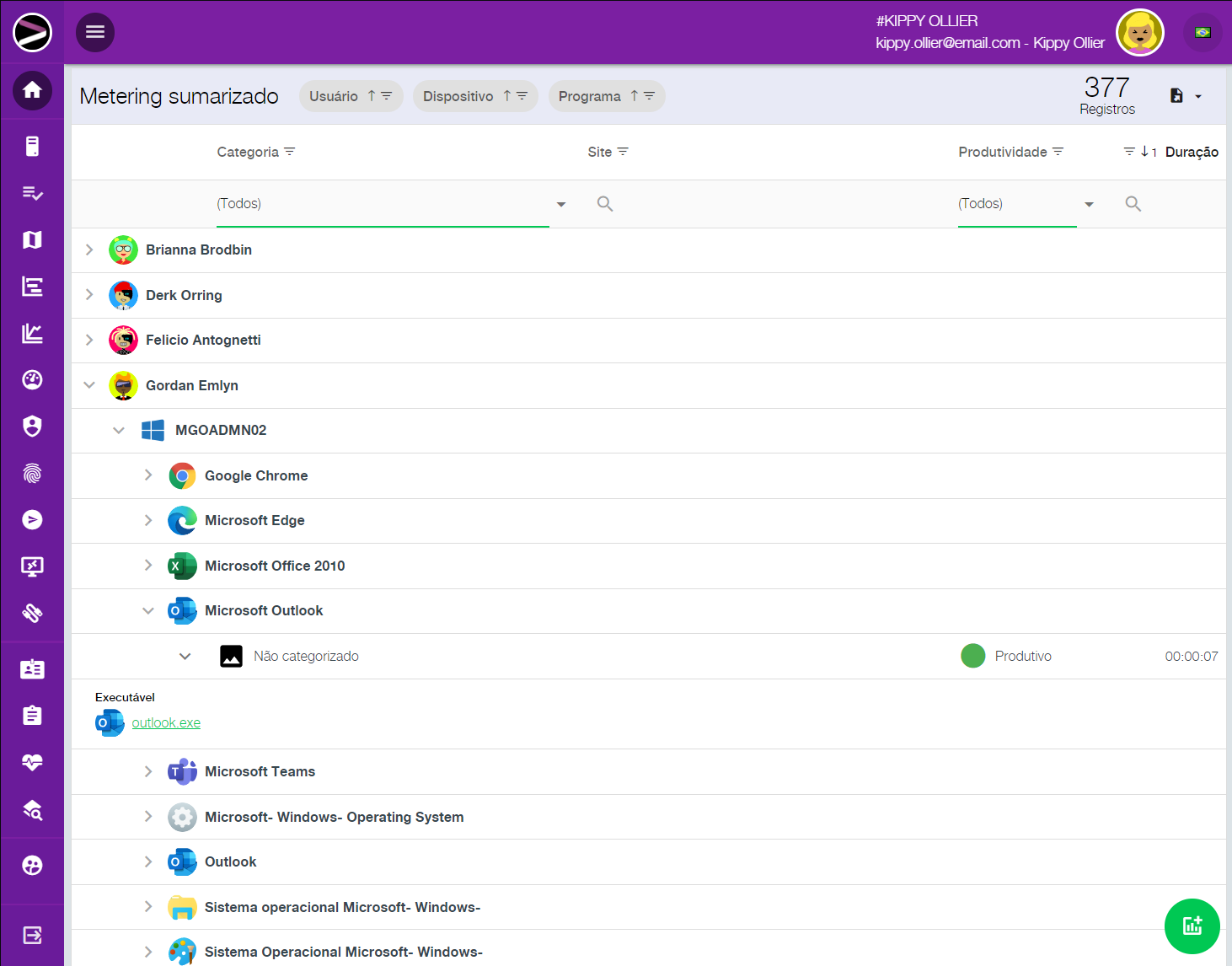
Task: Open the hamburger menu button
Action: [x=95, y=32]
